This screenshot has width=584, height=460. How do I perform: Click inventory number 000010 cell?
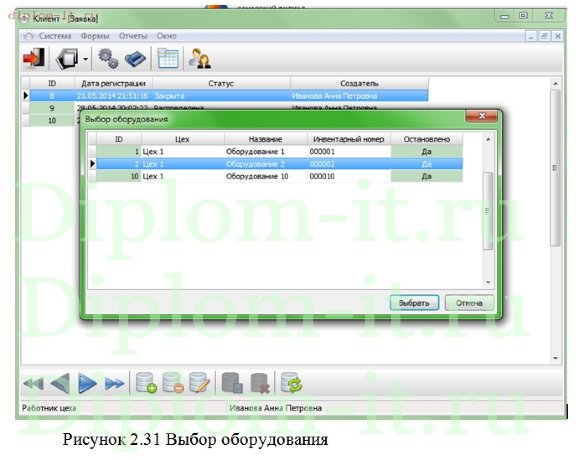pos(349,176)
